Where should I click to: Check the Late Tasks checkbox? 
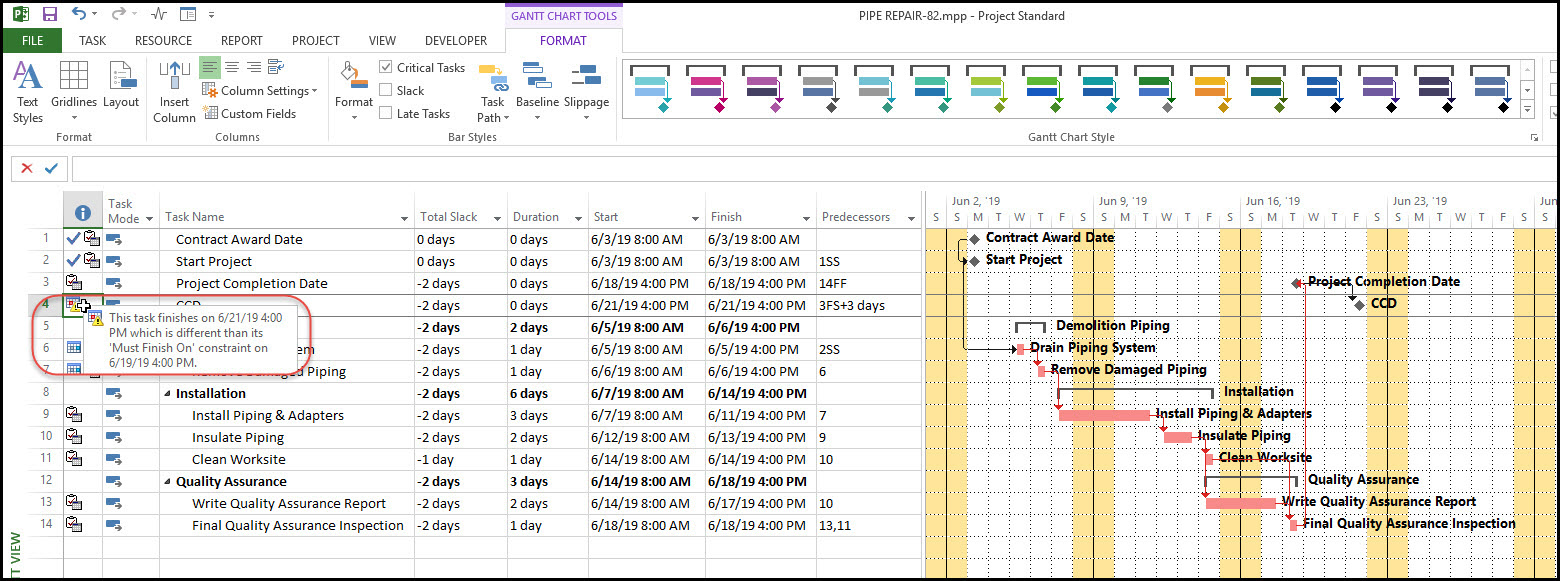click(386, 113)
